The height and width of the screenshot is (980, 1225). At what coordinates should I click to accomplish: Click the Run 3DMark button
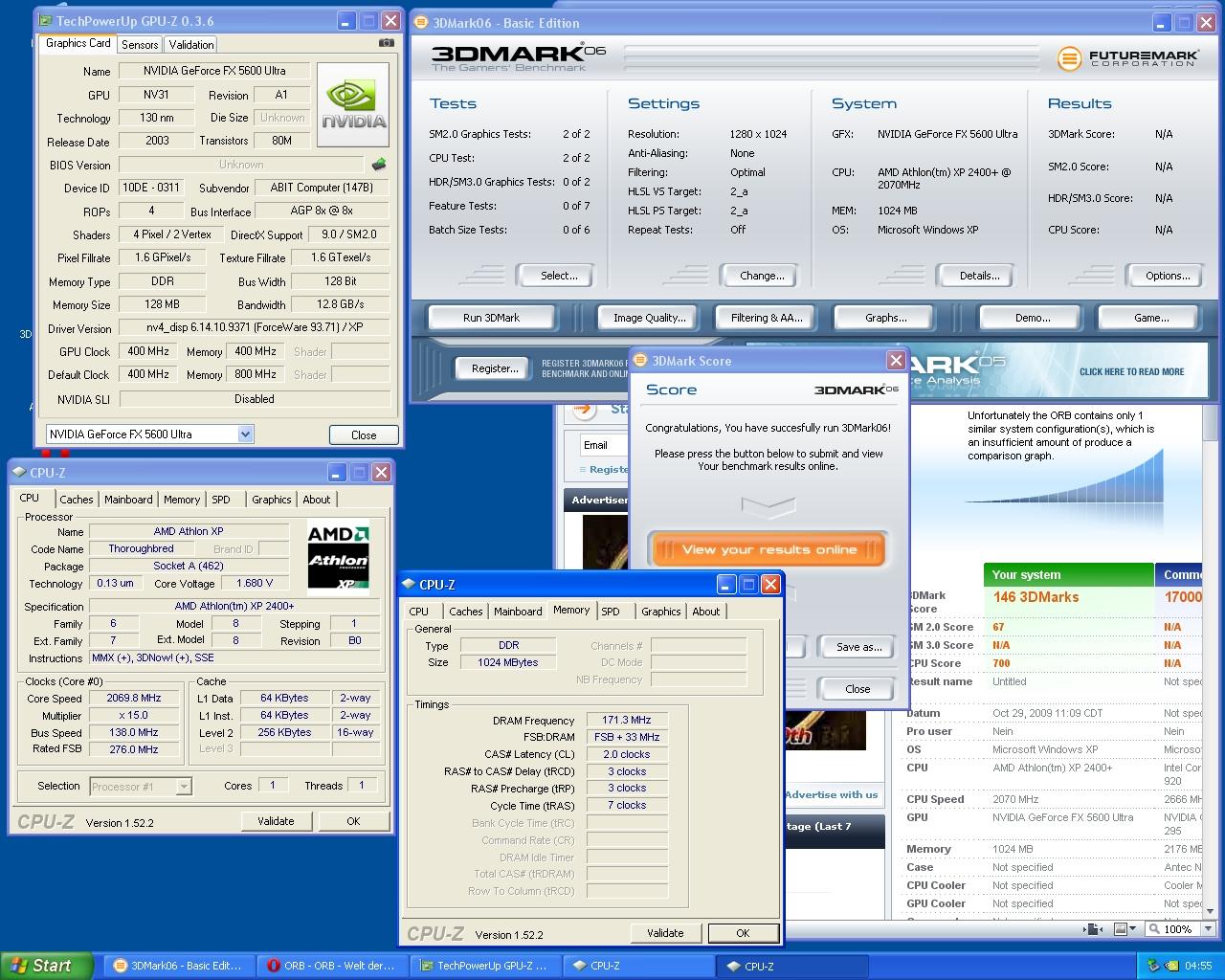[491, 318]
